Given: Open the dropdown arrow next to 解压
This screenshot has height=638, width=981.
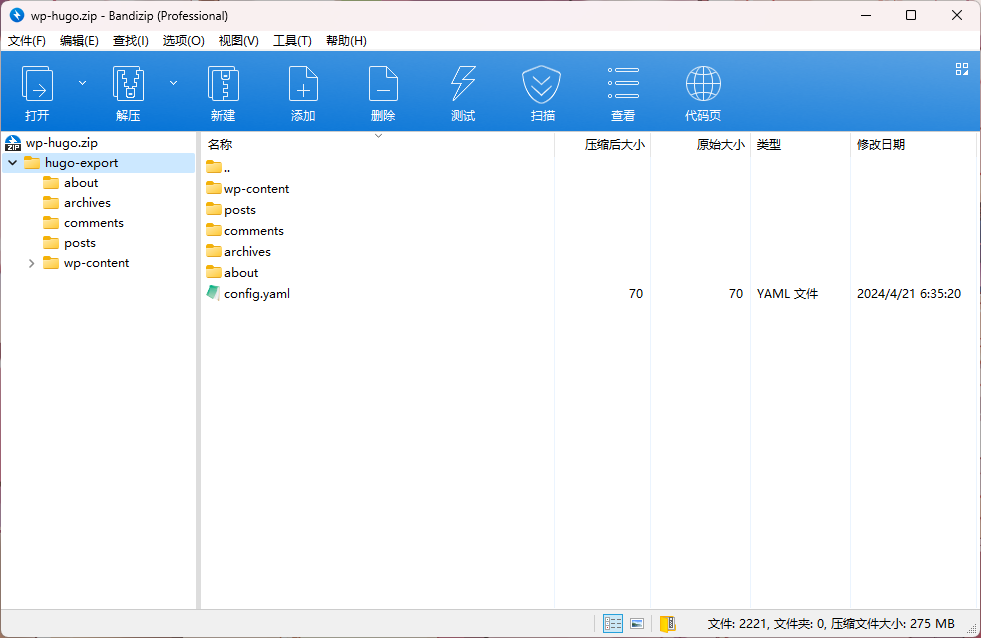Looking at the screenshot, I should [173, 83].
